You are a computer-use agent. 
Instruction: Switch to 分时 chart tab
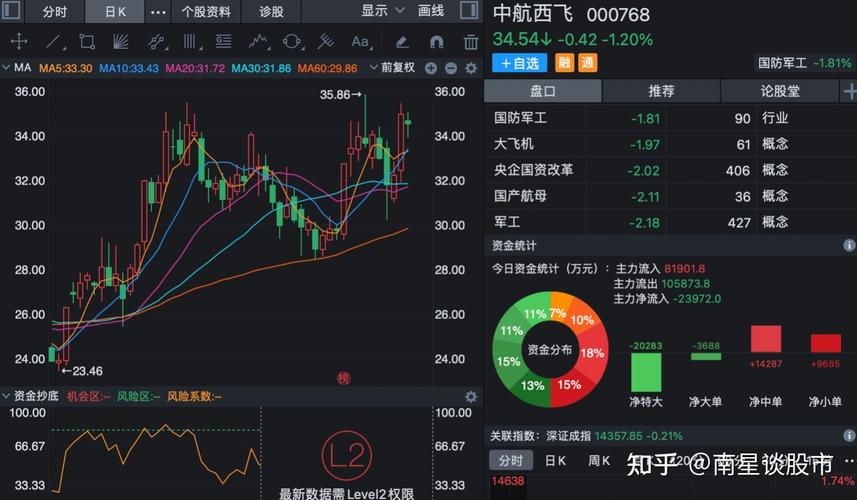55,11
